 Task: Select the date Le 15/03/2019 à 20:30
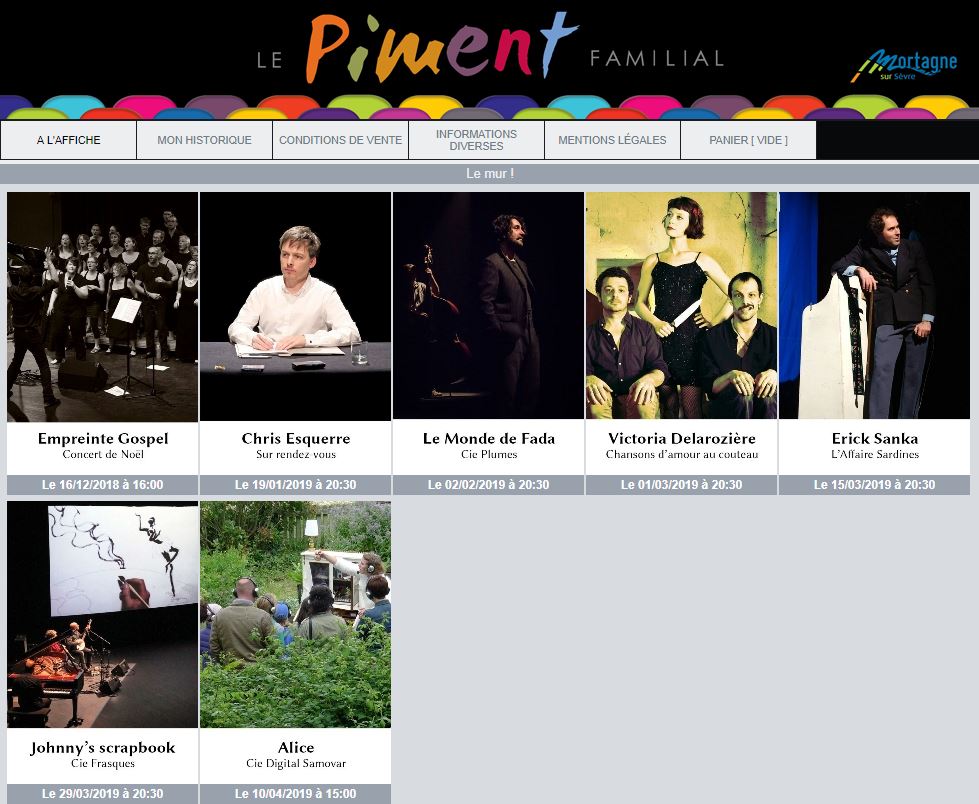[874, 485]
